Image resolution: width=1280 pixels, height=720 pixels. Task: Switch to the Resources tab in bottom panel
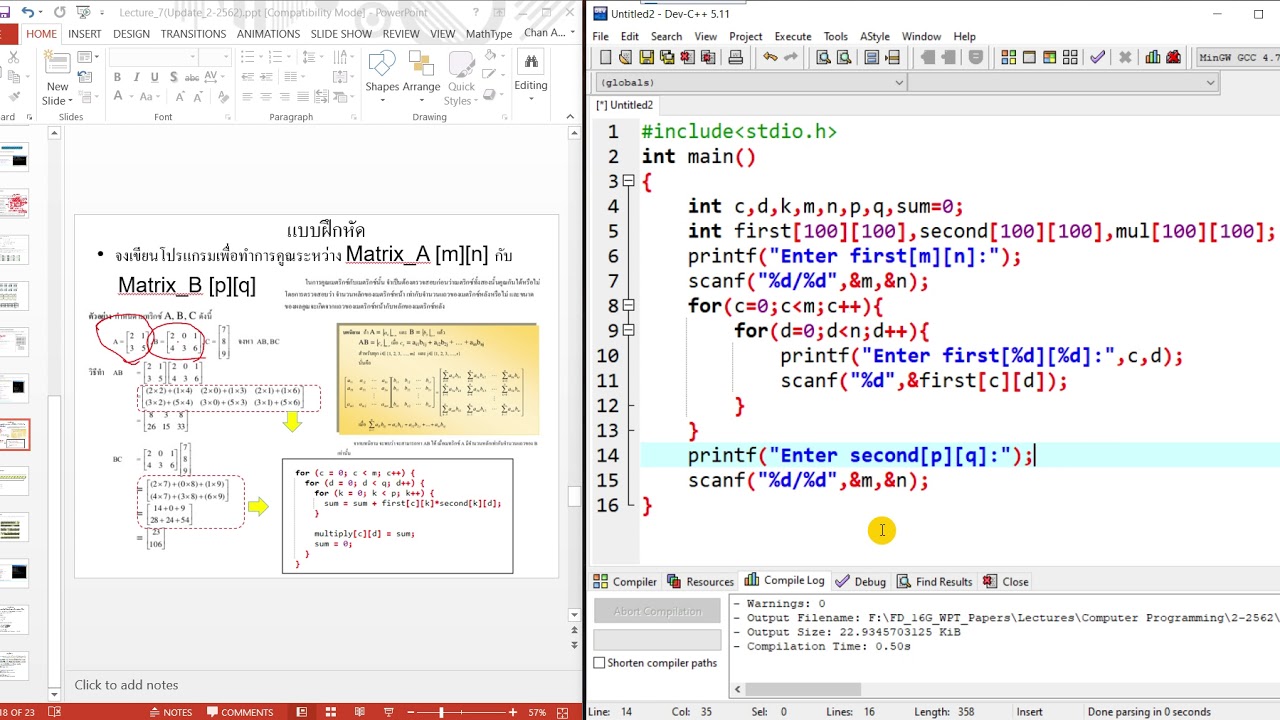click(x=701, y=581)
